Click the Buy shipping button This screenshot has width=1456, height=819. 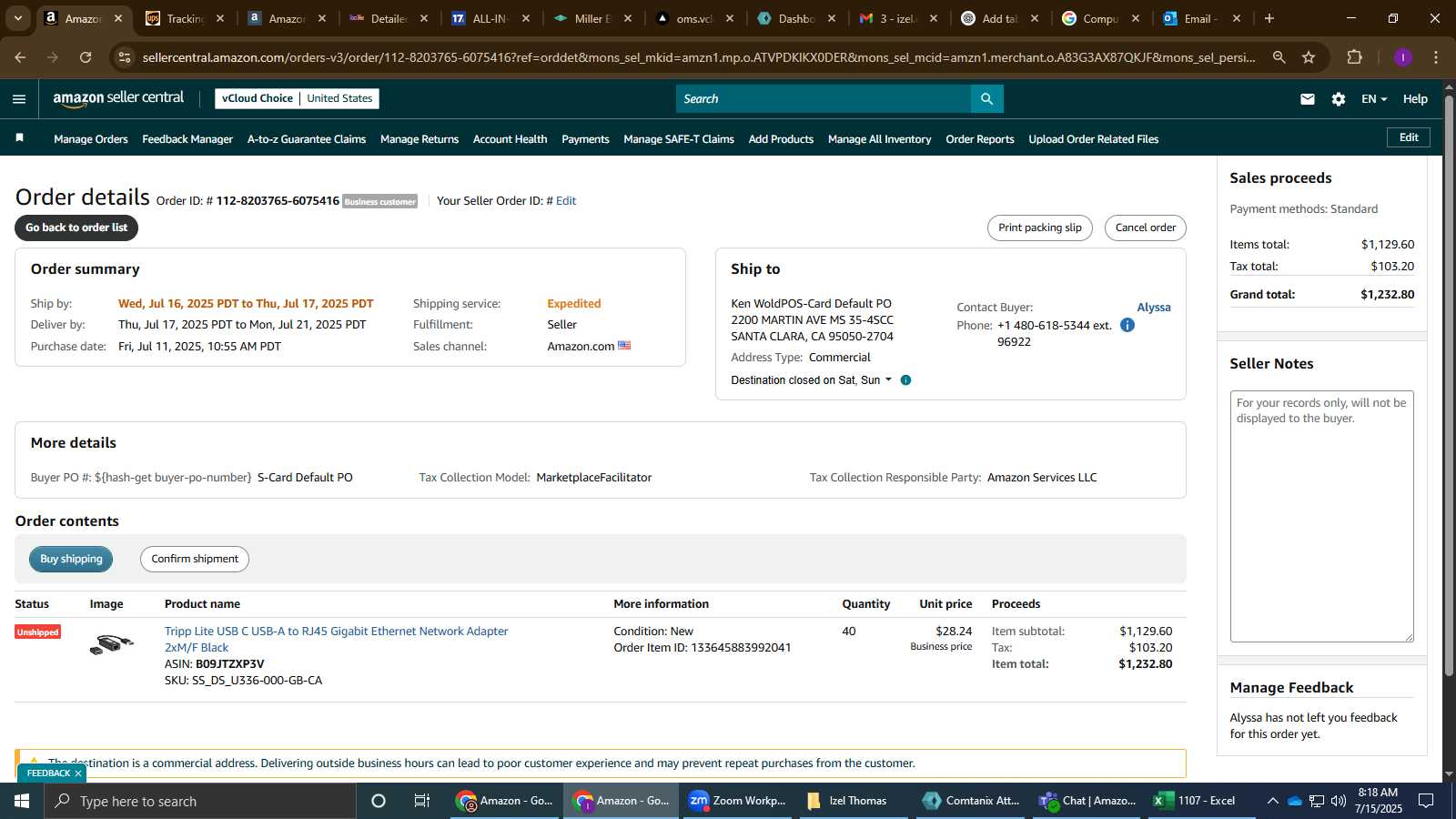click(x=71, y=559)
